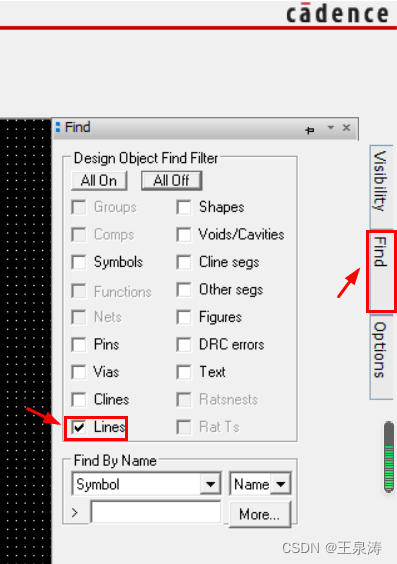Toggle the Ratsnests checkbox
Screen dimensions: 397x564
point(184,400)
